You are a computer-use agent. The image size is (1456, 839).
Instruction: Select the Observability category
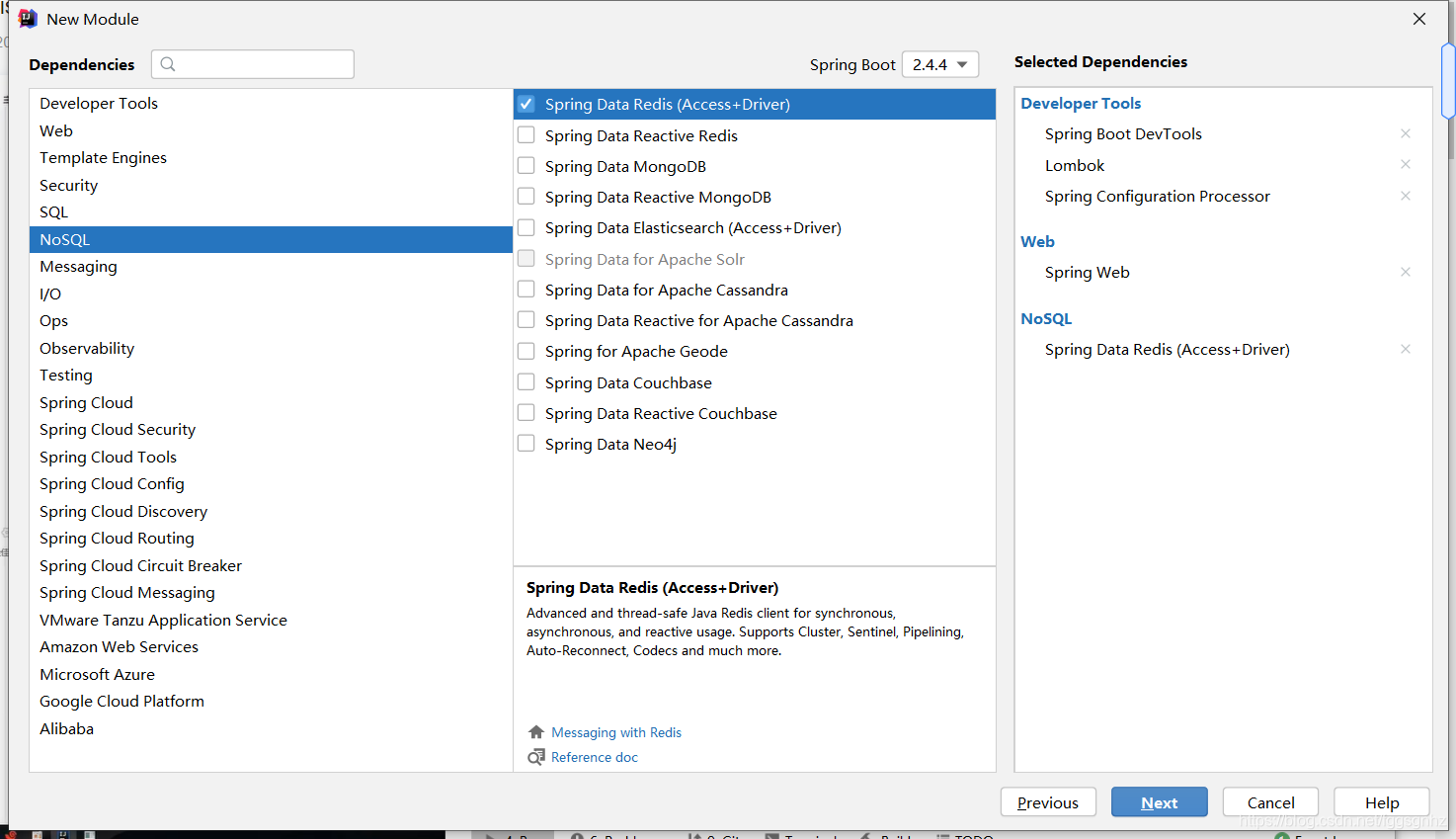[x=271, y=348]
